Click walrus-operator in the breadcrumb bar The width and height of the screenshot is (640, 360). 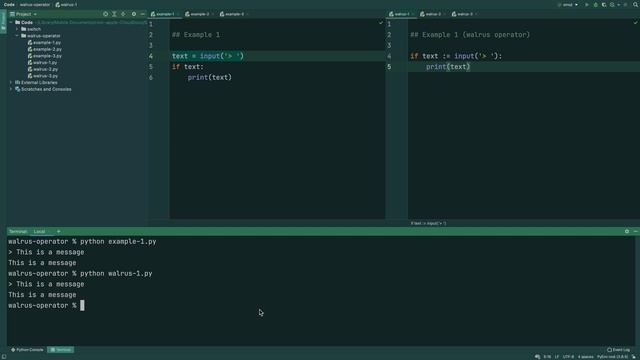tap(35, 4)
